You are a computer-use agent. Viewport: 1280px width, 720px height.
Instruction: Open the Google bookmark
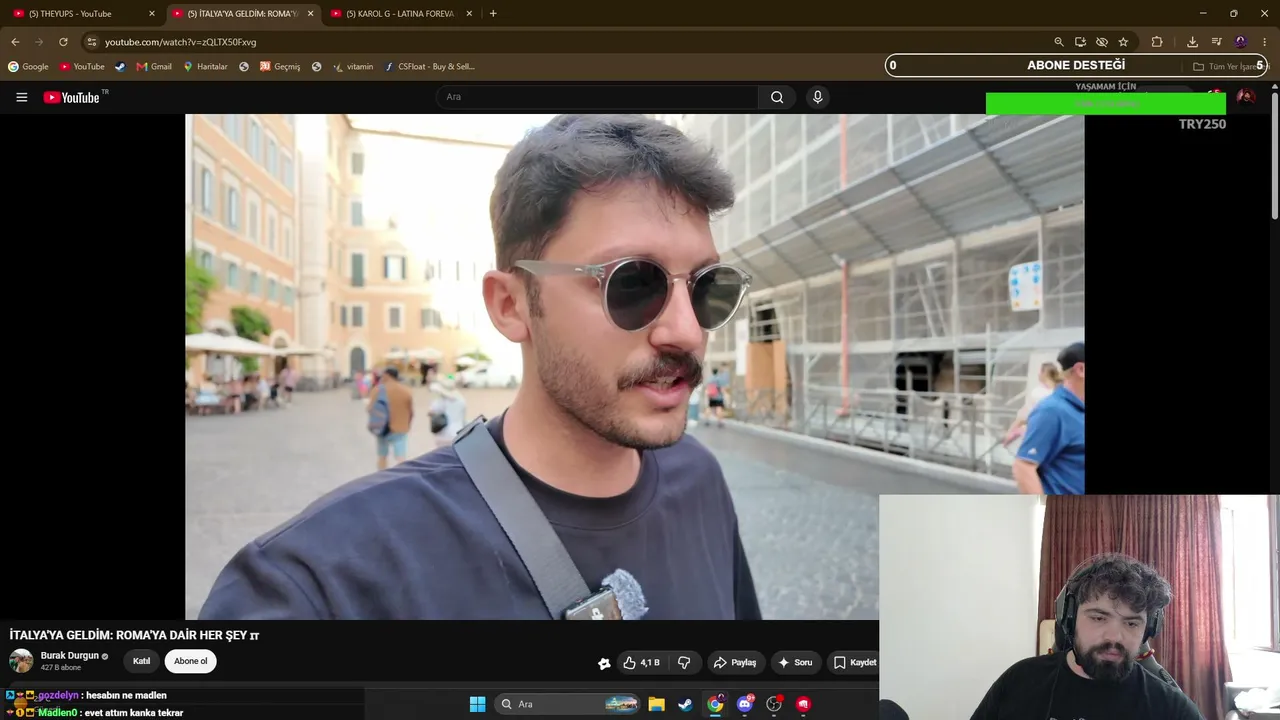pos(28,67)
